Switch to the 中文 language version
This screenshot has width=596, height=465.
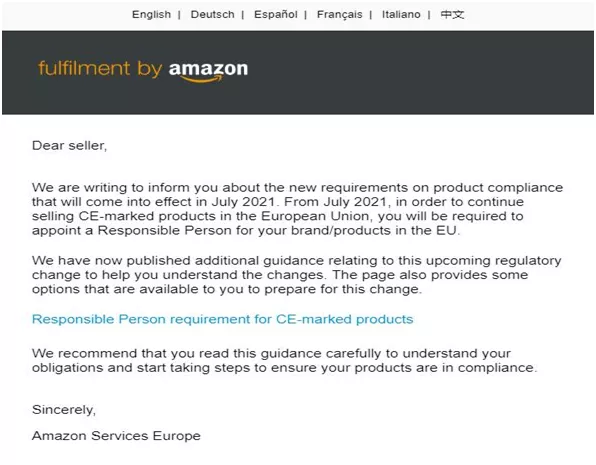[452, 14]
